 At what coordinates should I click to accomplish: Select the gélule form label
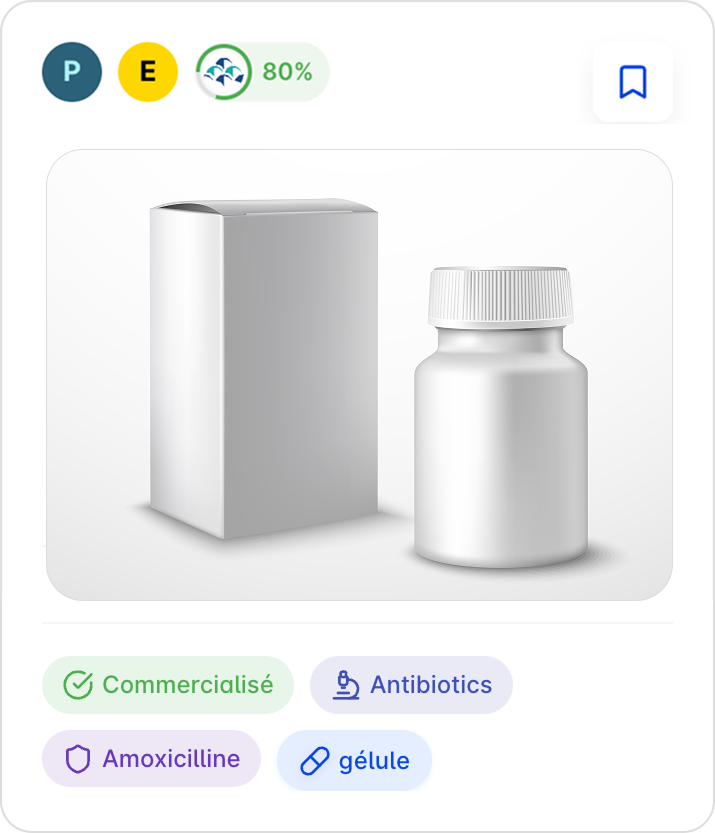[374, 761]
